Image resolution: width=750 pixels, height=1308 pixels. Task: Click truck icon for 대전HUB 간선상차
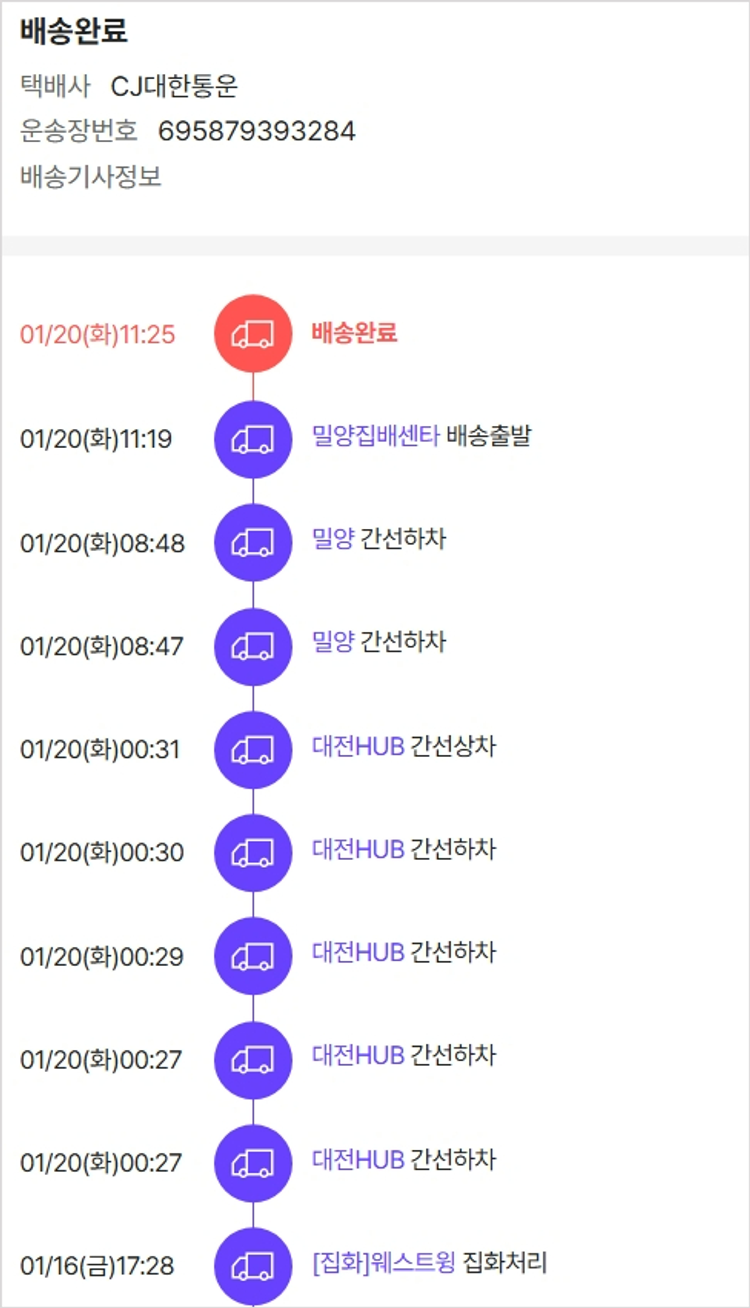[x=253, y=750]
